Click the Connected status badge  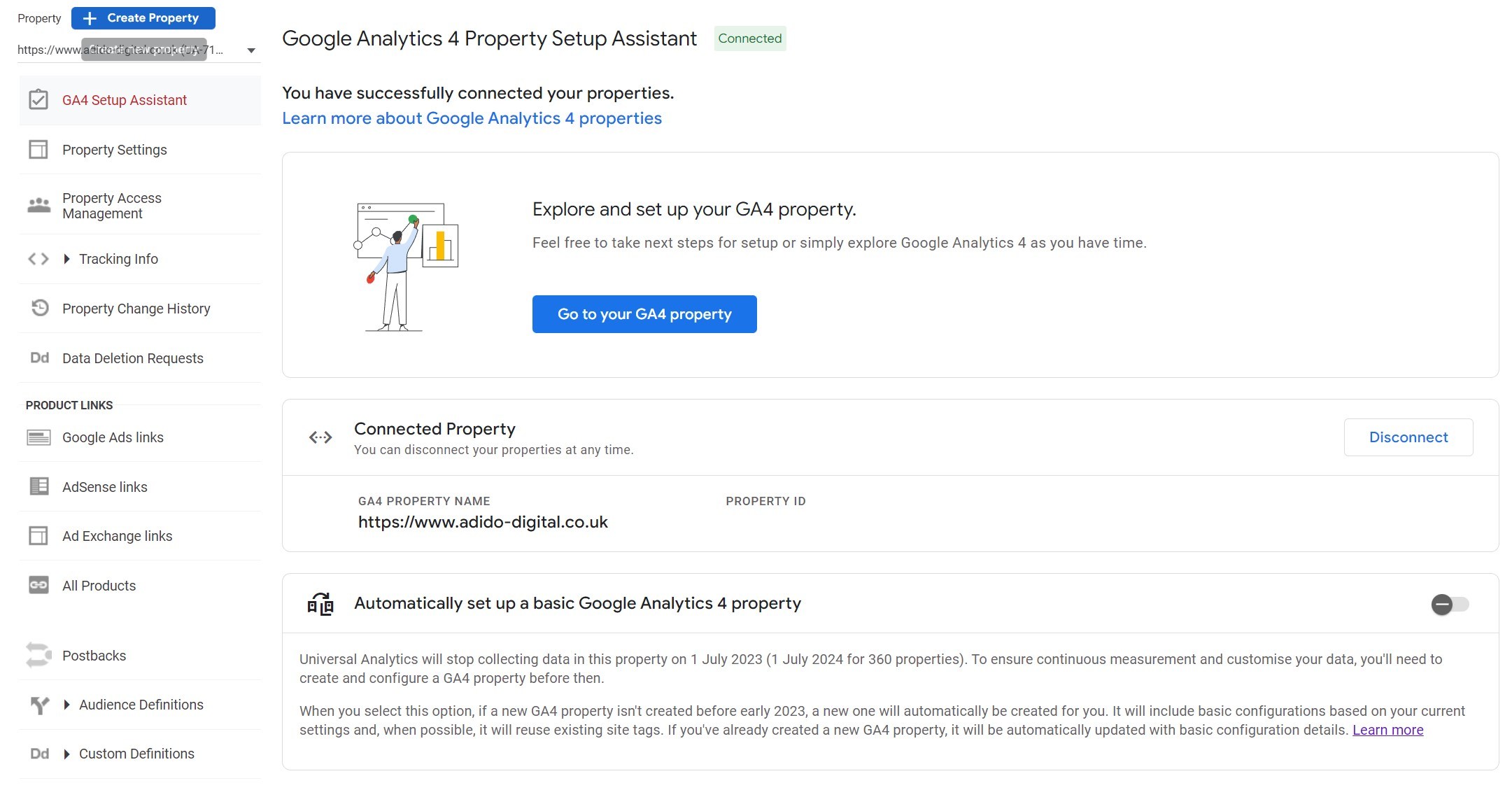(x=750, y=38)
